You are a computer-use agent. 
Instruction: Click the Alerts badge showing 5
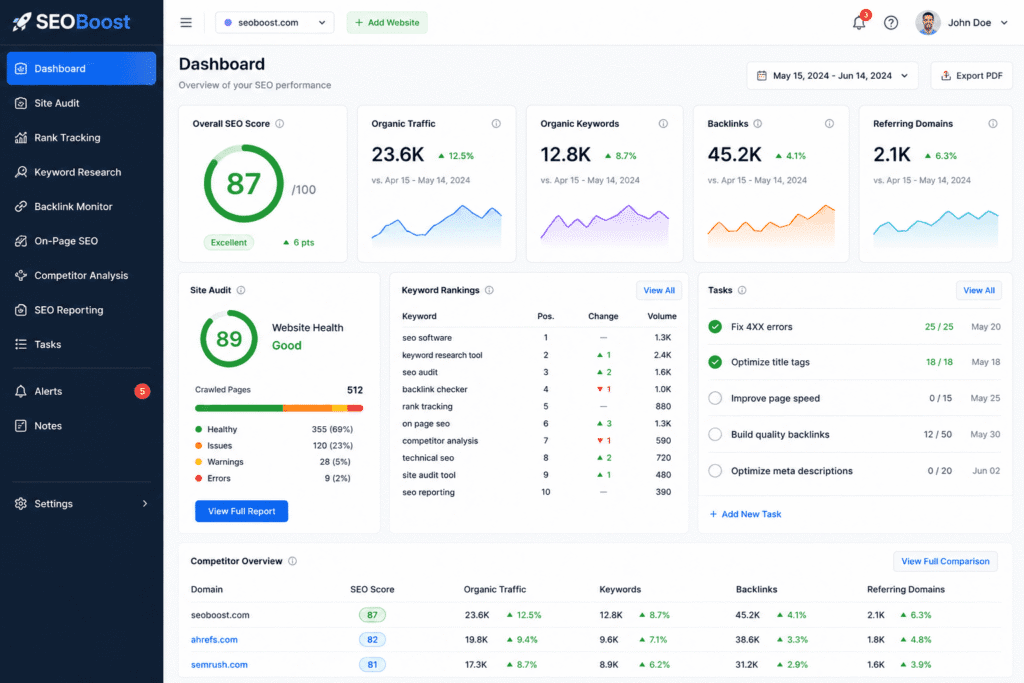click(x=142, y=391)
